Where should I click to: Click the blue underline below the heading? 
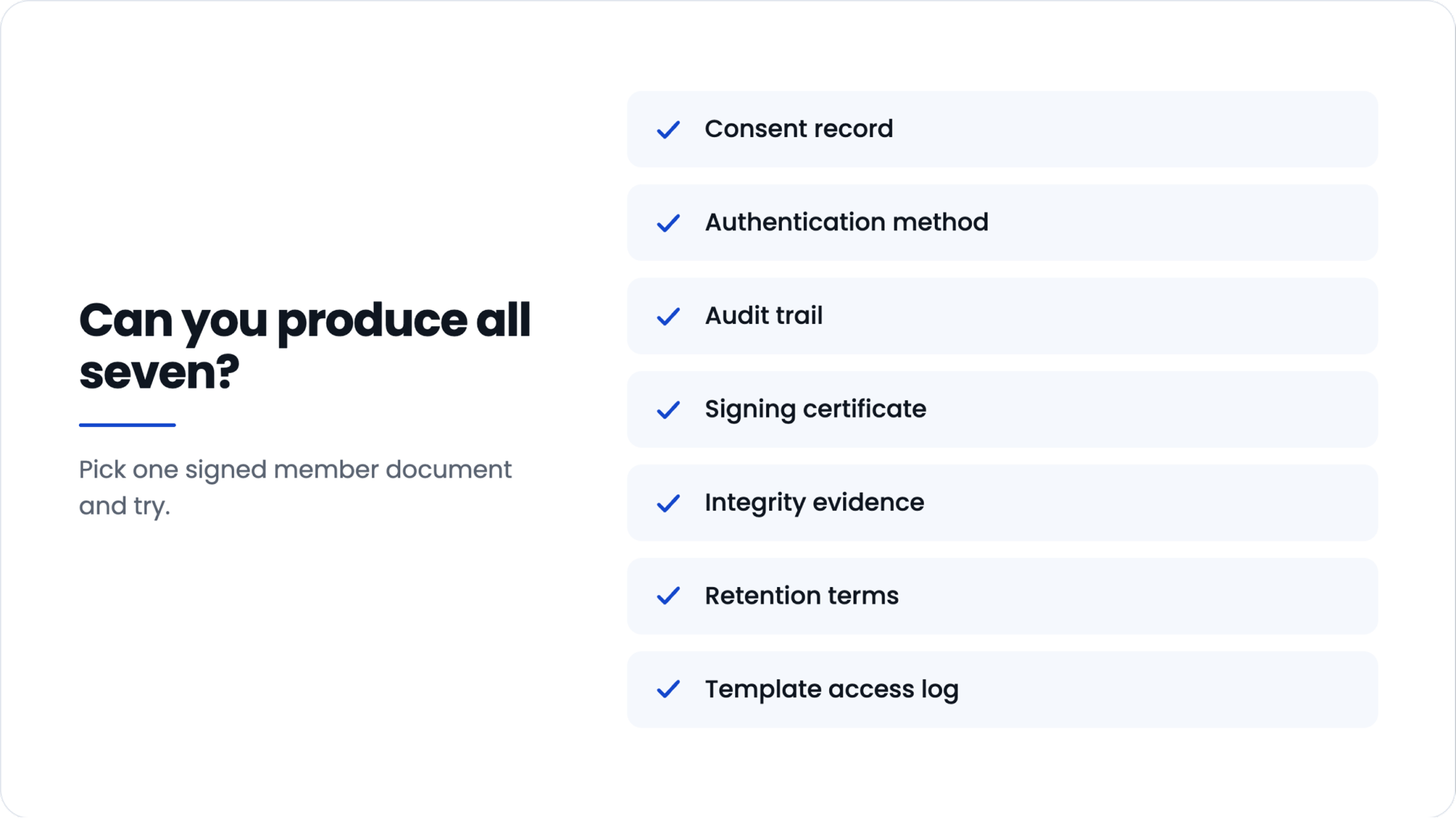click(127, 425)
